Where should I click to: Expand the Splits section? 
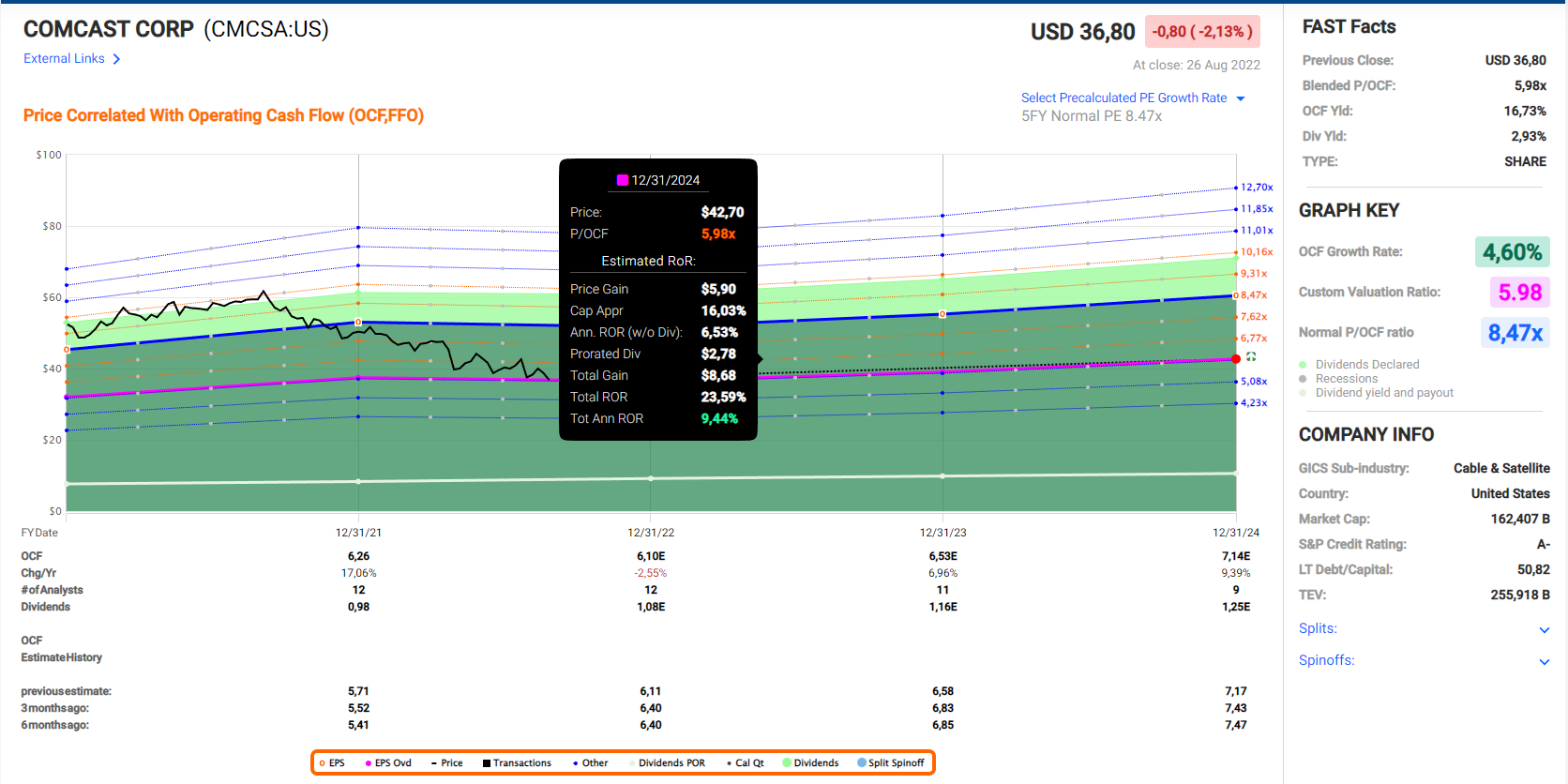click(x=1544, y=629)
